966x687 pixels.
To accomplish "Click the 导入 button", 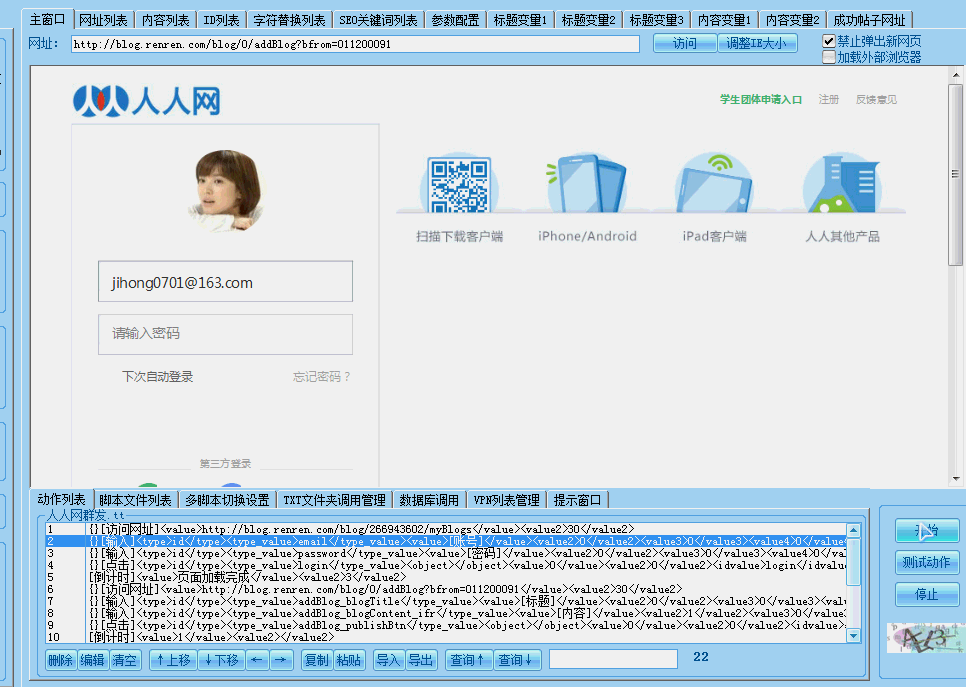I will (x=388, y=660).
